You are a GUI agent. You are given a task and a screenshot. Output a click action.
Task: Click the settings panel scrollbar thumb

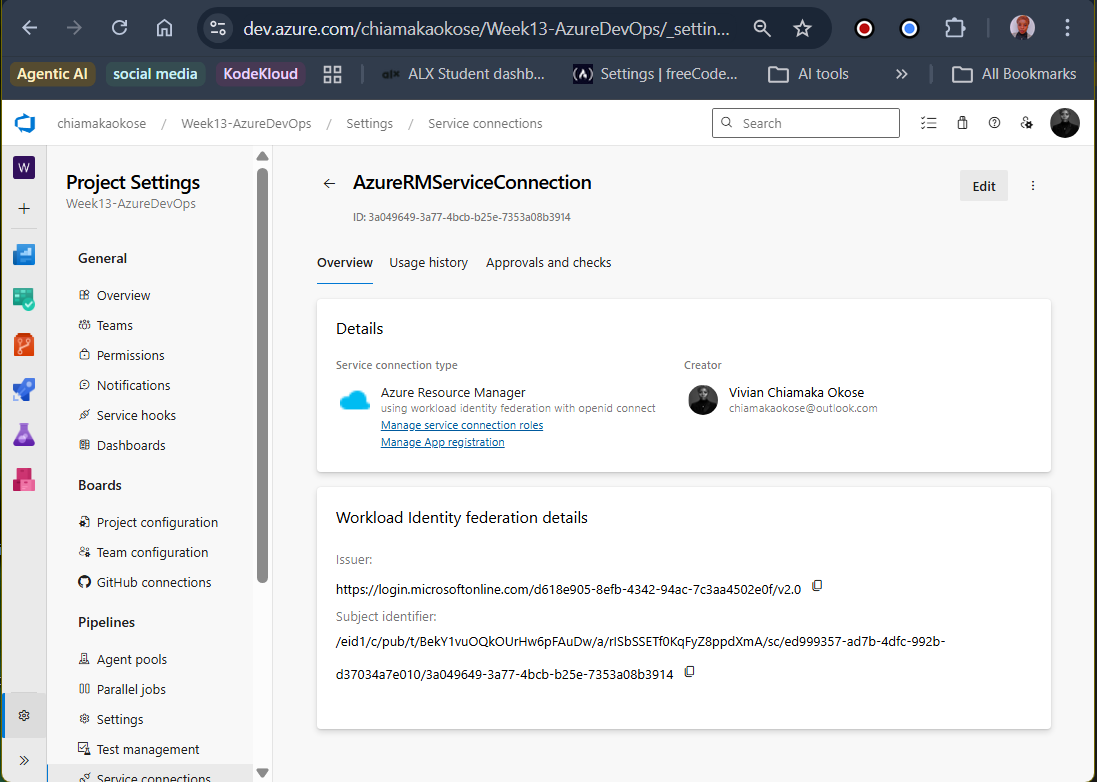(x=262, y=375)
